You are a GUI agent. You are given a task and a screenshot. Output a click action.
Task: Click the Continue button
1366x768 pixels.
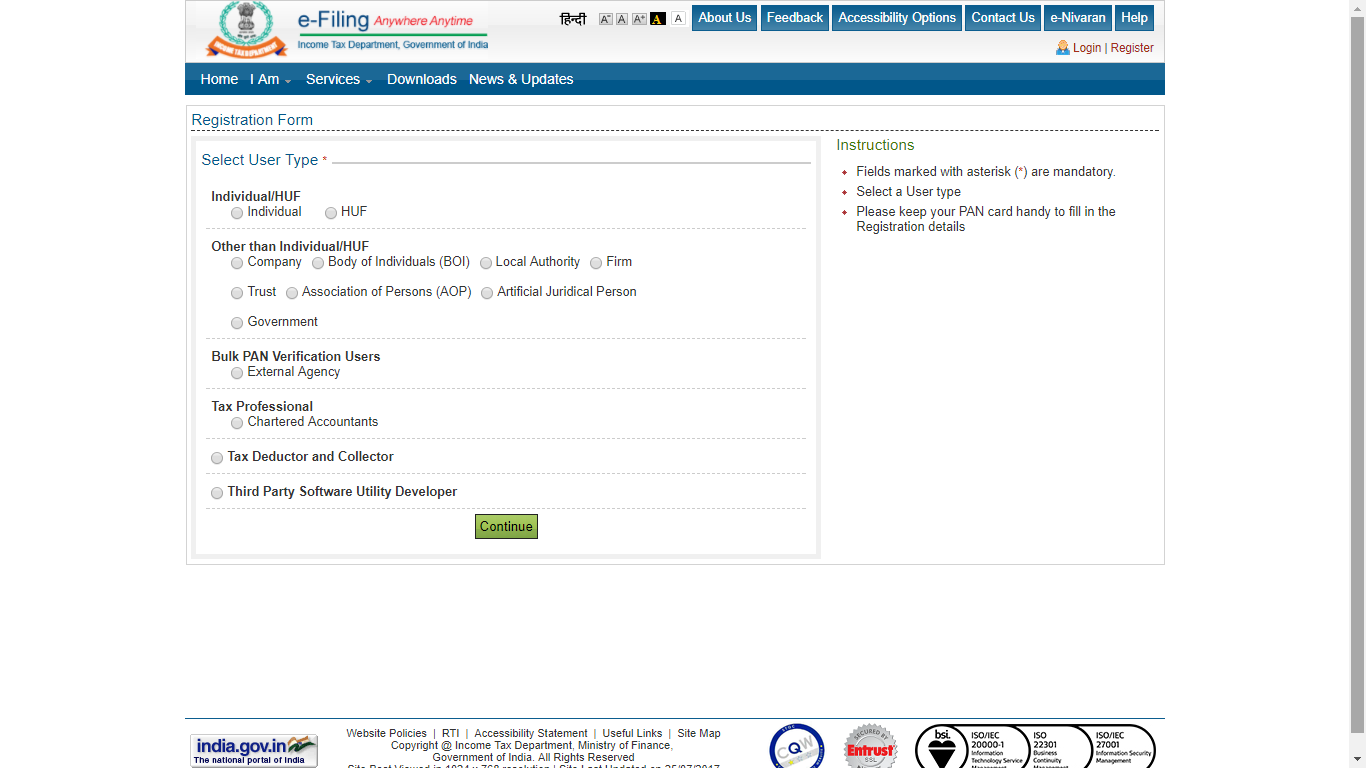coord(506,526)
